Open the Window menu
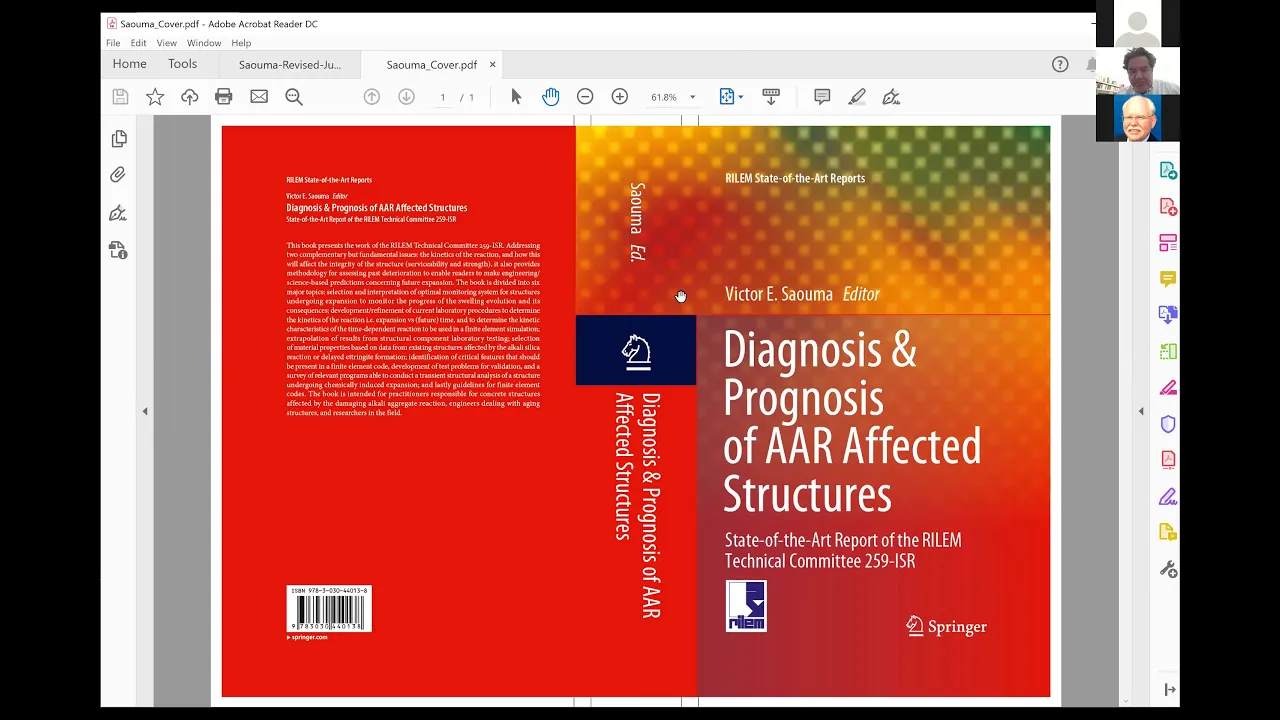 [204, 43]
